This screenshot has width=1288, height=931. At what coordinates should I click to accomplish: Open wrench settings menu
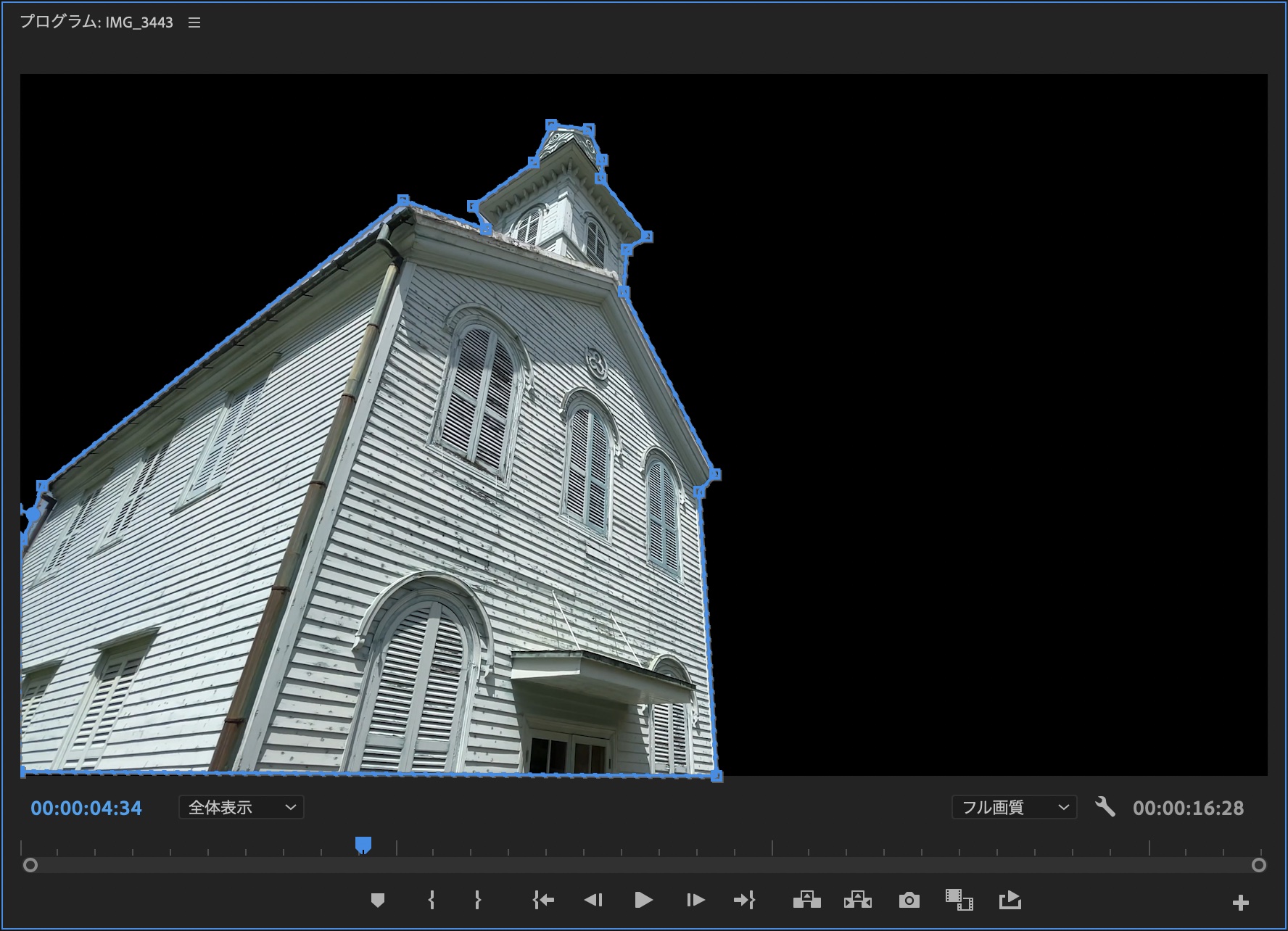tap(1105, 807)
